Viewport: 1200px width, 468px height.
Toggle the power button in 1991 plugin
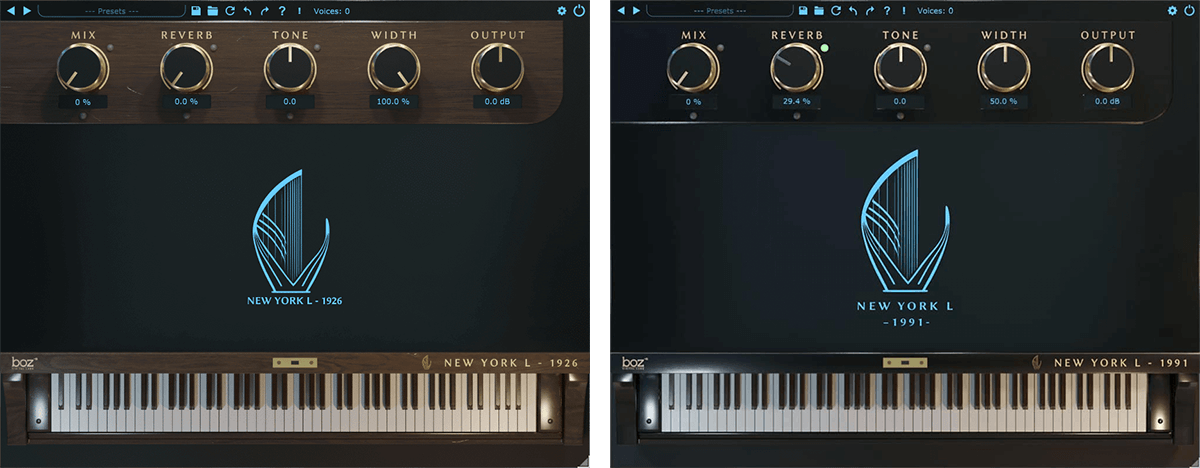(x=1188, y=11)
